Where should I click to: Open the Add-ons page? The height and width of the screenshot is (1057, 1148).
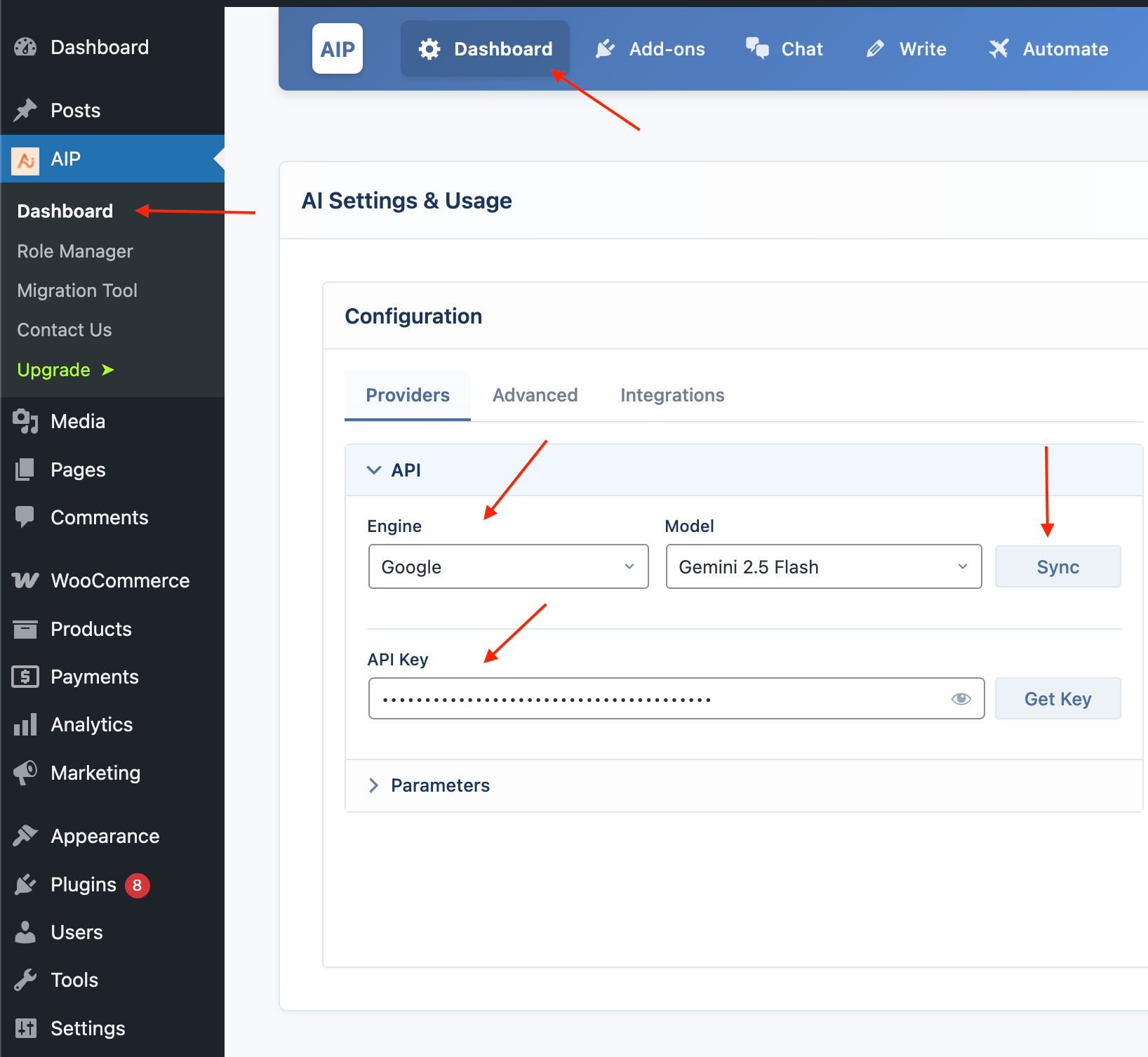point(650,49)
